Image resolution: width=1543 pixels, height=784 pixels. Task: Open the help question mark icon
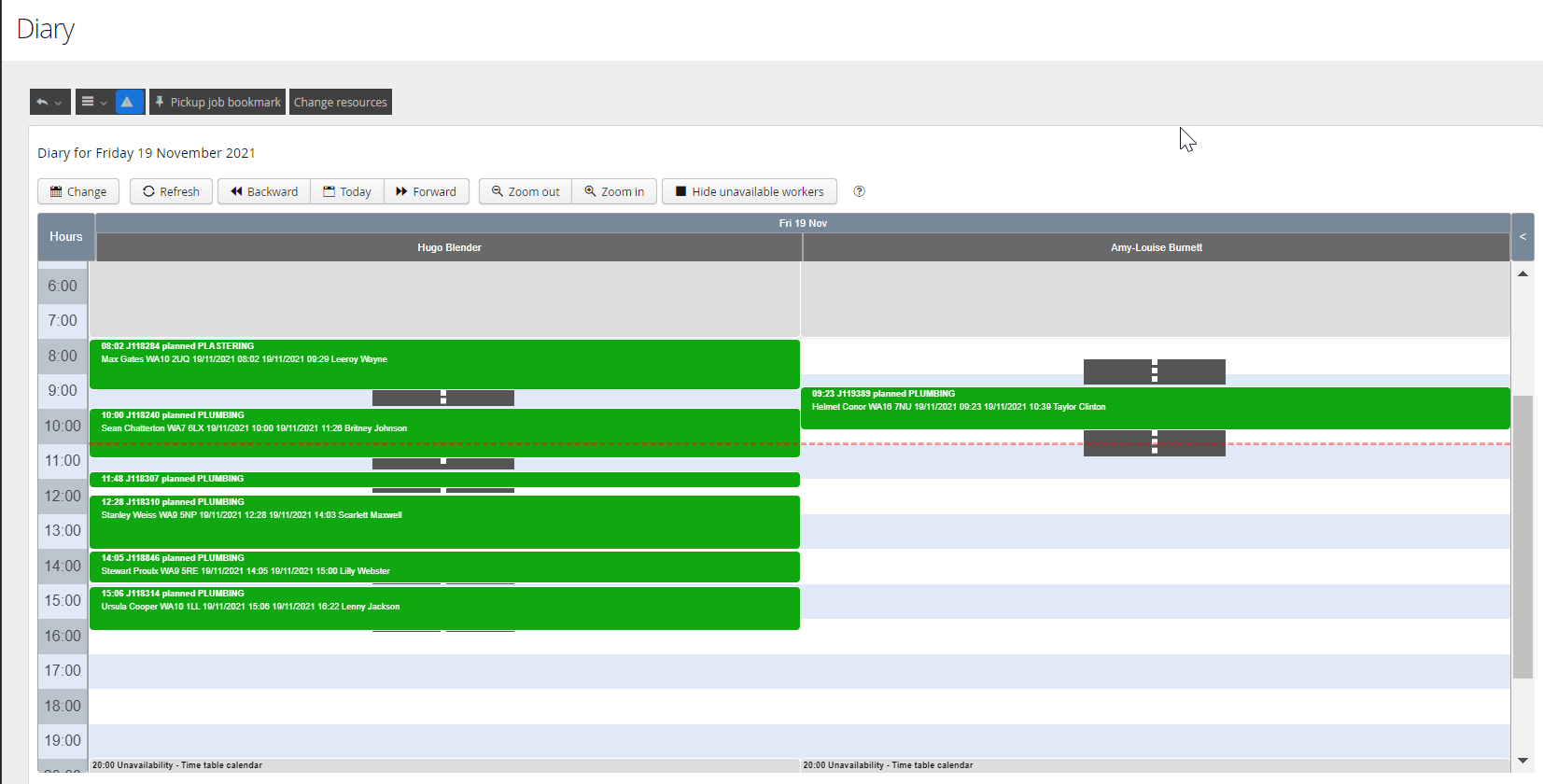(860, 191)
